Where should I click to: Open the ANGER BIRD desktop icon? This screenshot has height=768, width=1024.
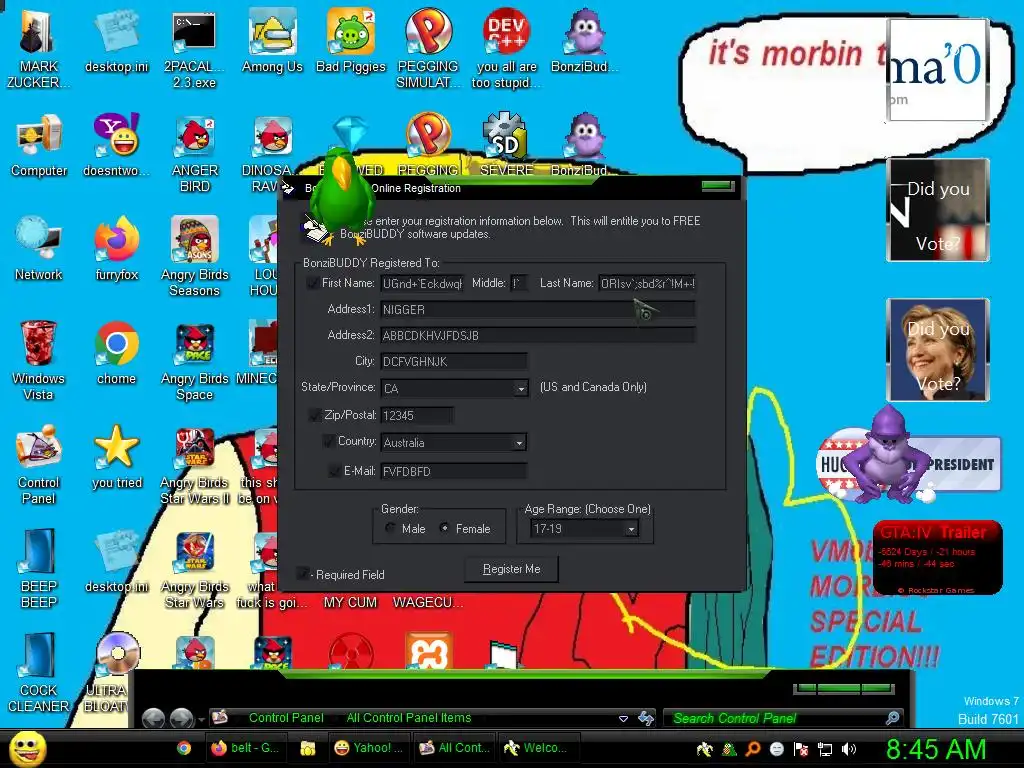tap(195, 153)
